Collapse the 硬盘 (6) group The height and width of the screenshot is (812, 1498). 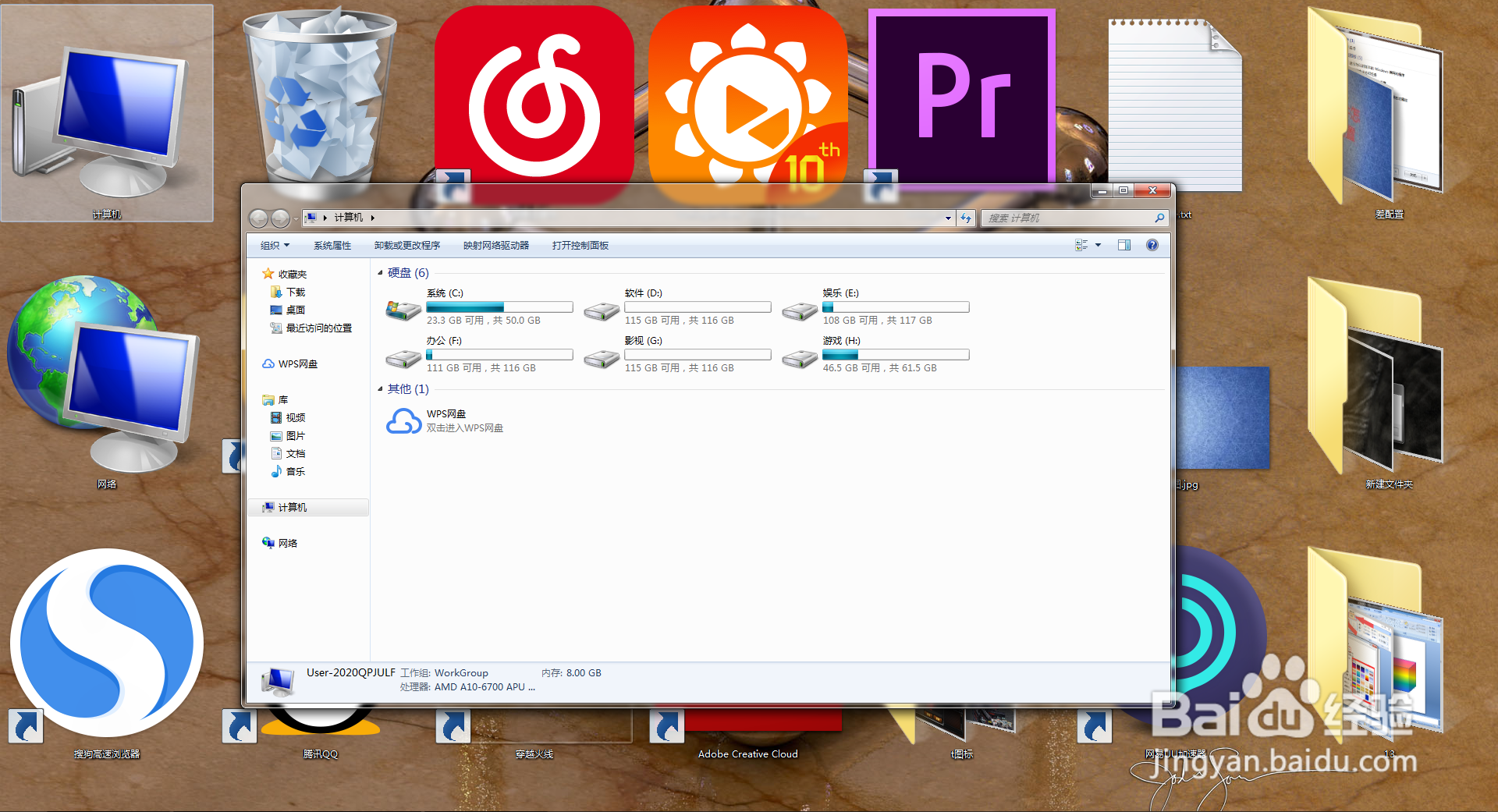point(381,273)
